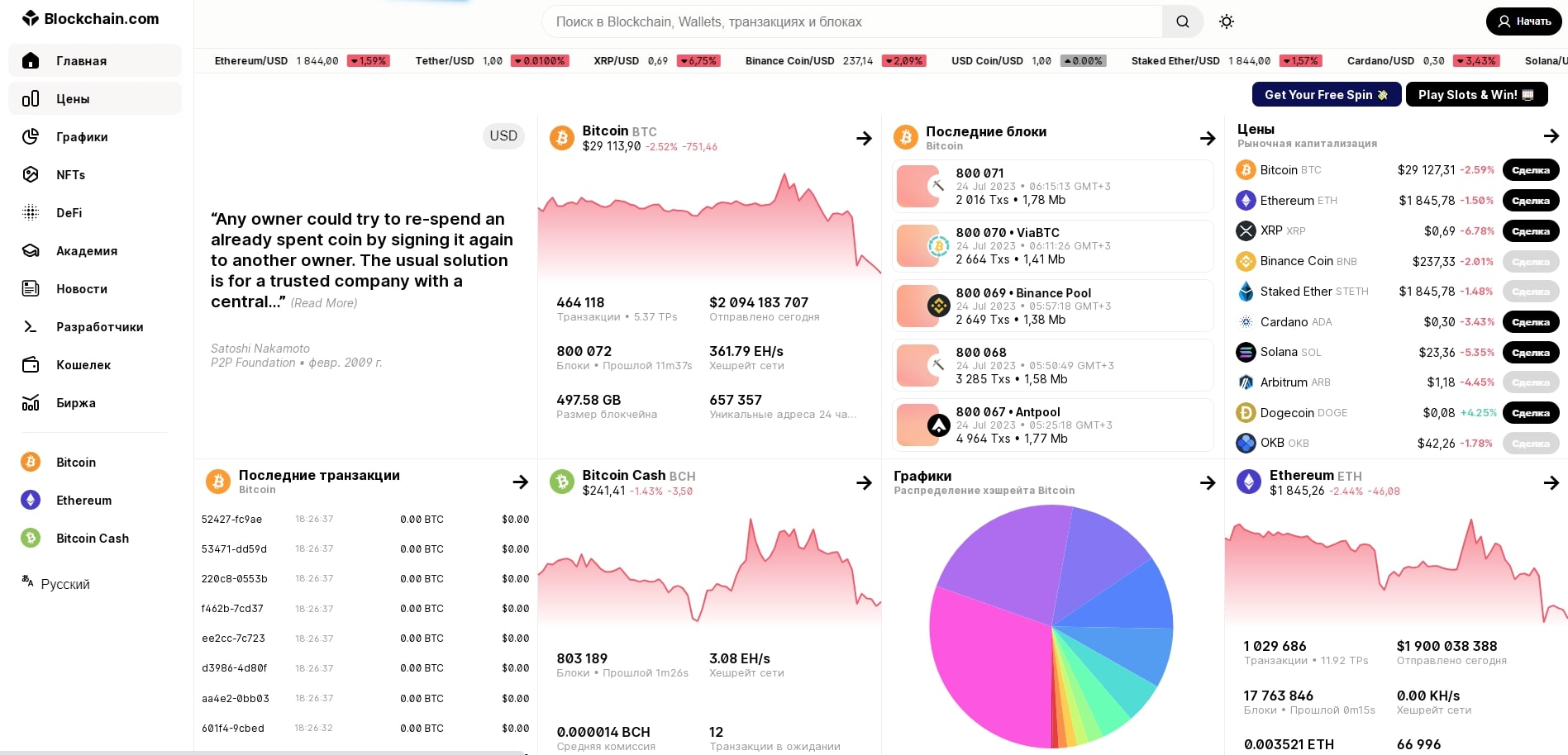Click the search magnifier button

[1183, 21]
